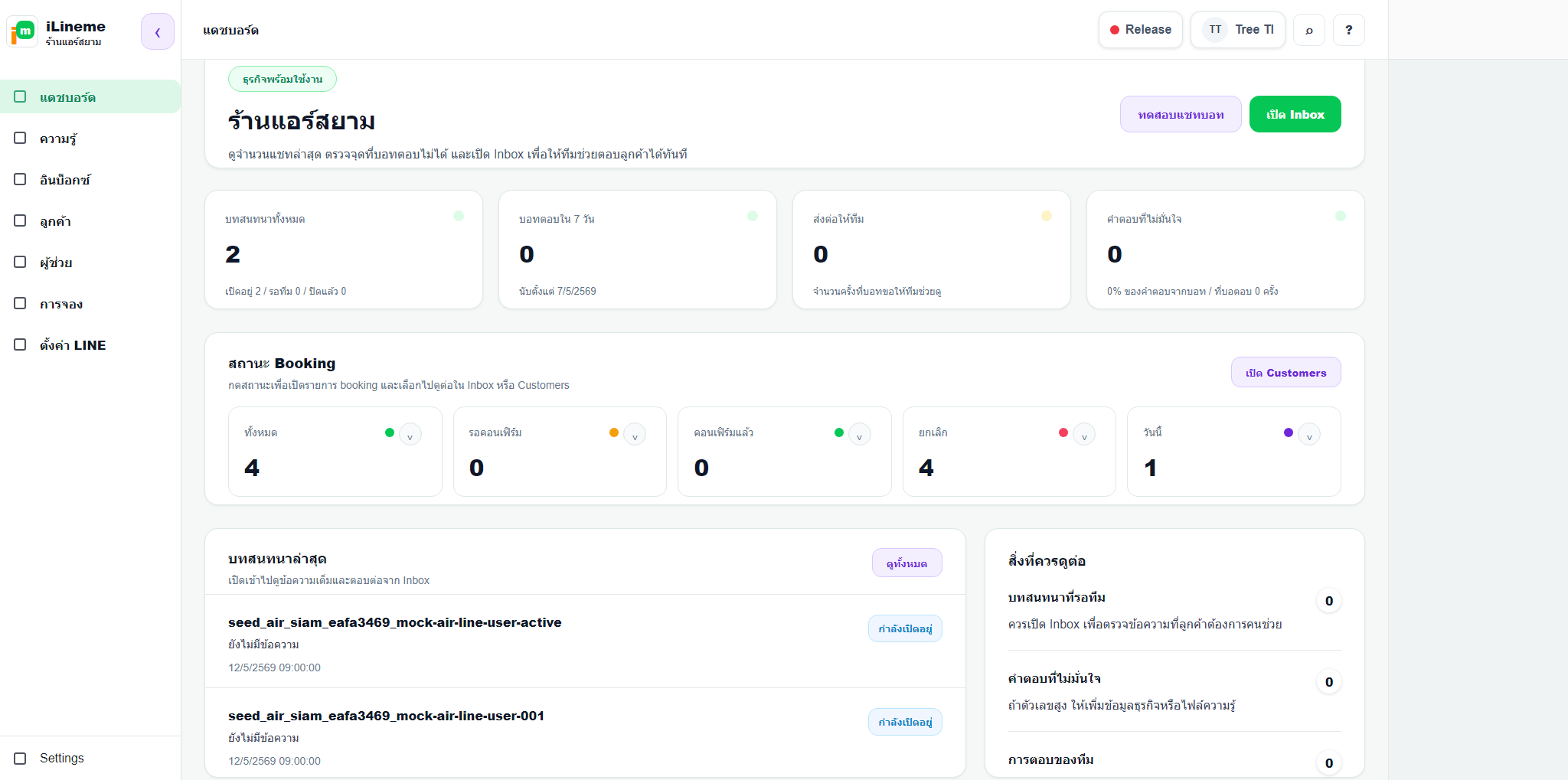Click the สถานะ Booking heading
This screenshot has height=780, width=1568.
coord(282,363)
